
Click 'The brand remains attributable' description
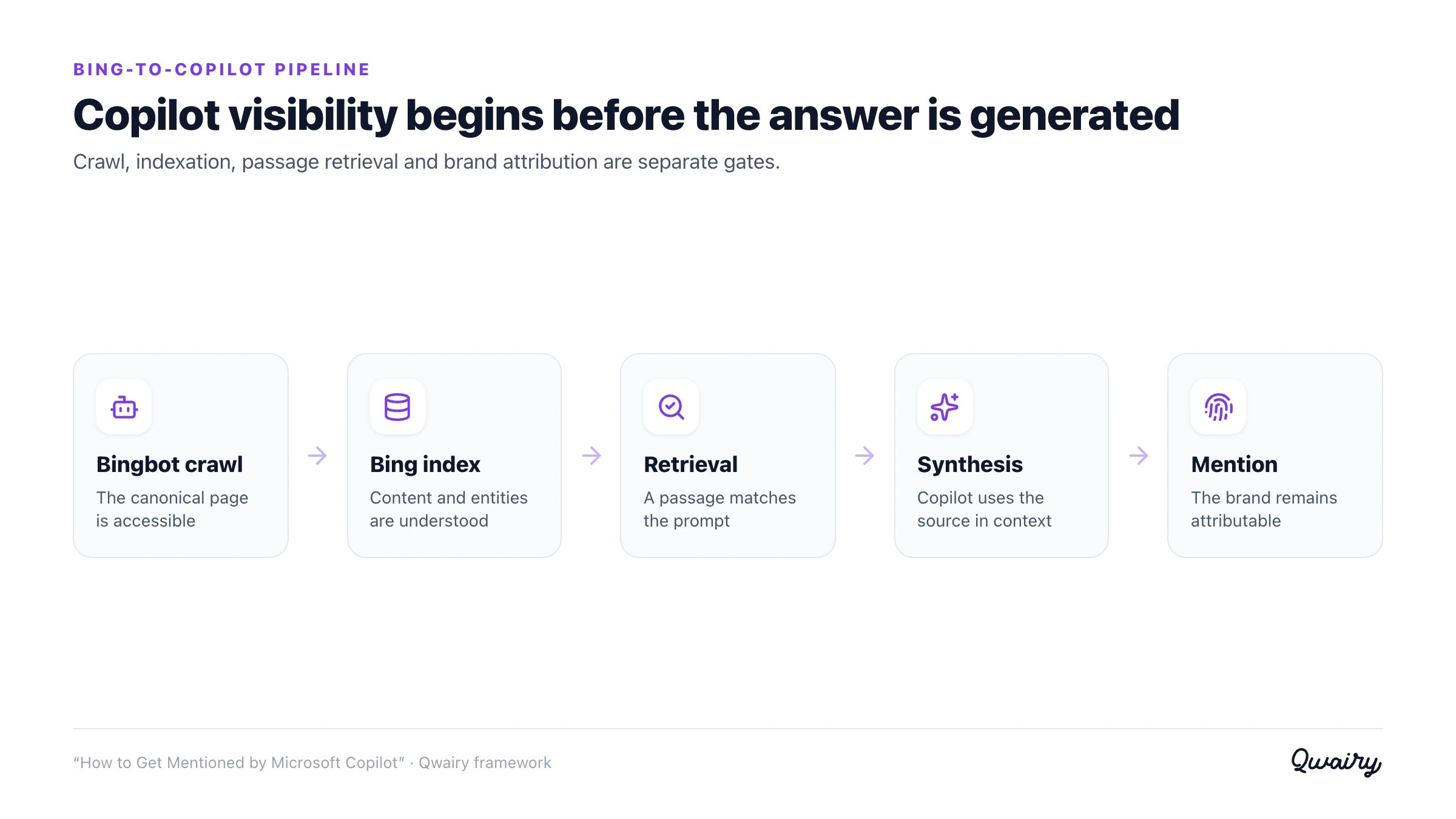pyautogui.click(x=1264, y=509)
